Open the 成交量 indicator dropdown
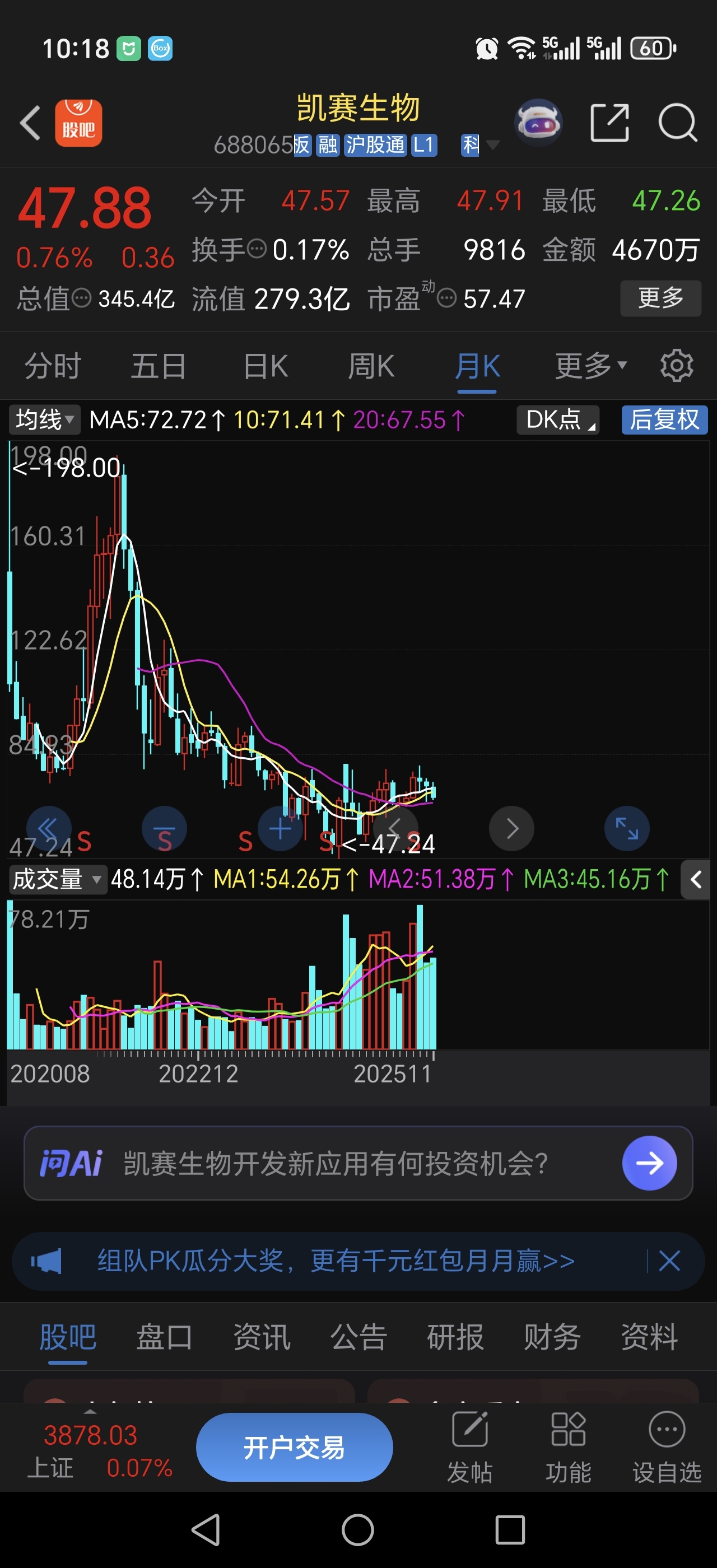 coord(58,880)
